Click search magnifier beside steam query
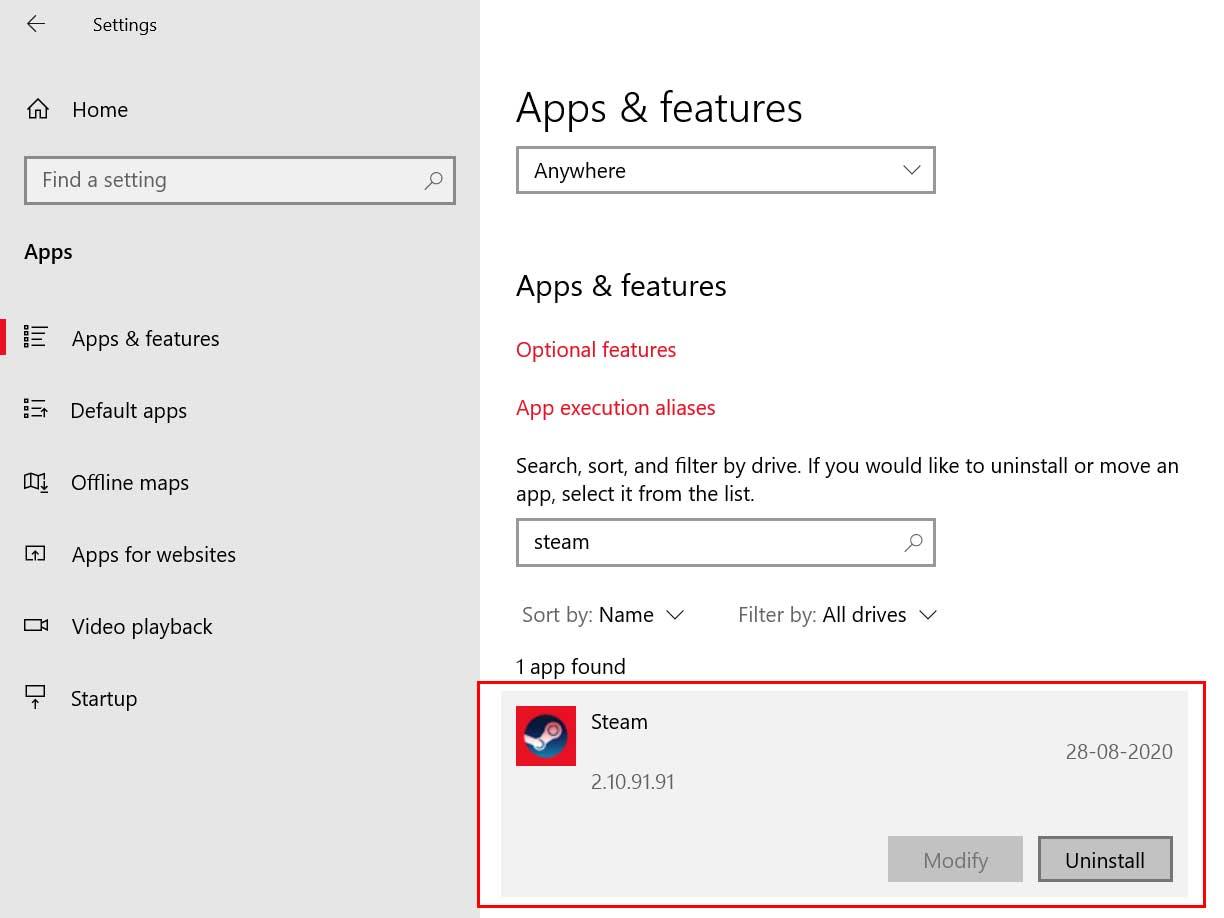Viewport: 1224px width, 918px height. pos(913,542)
